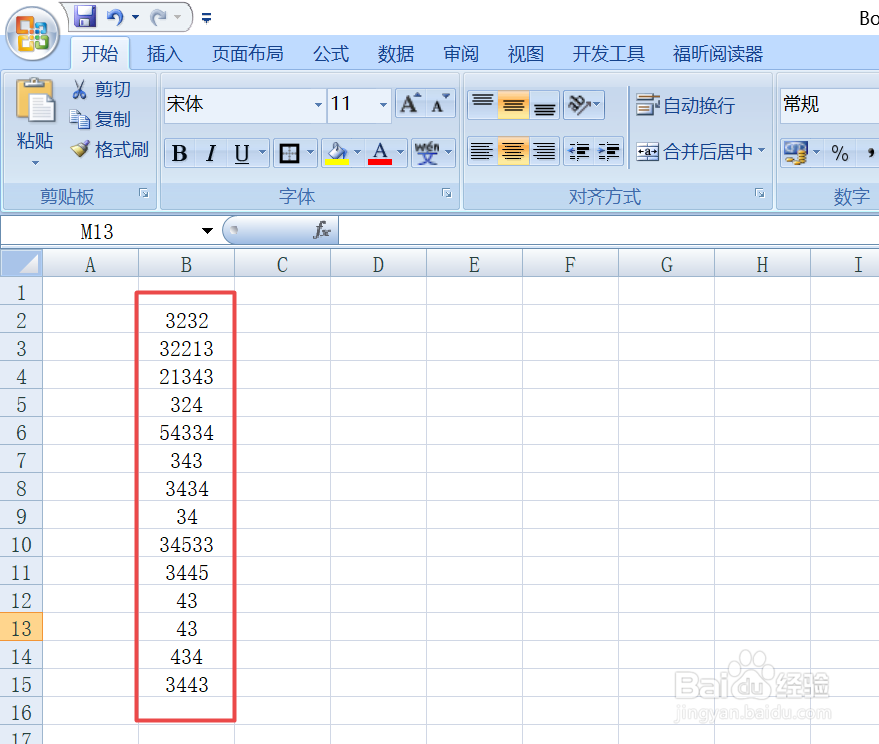Switch to the 开始 tab

[100, 54]
